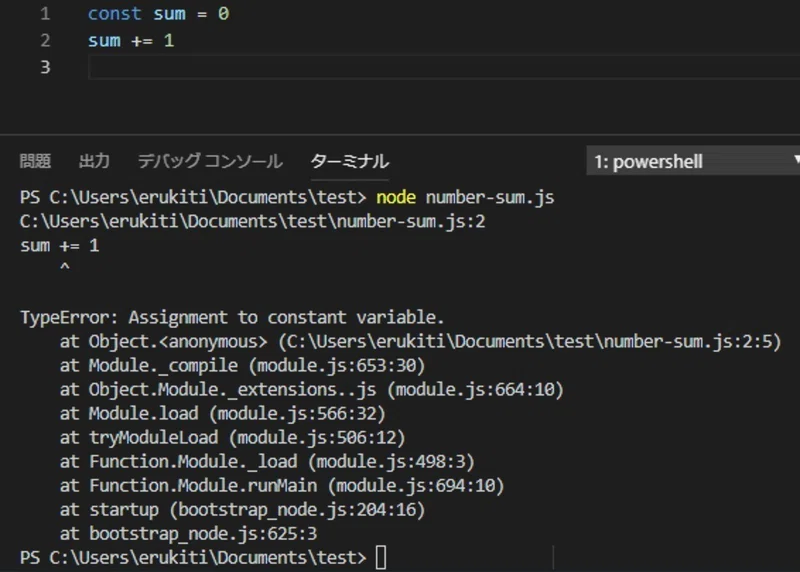
Task: Click the number-sum.js:2 path in terminal
Action: (253, 221)
